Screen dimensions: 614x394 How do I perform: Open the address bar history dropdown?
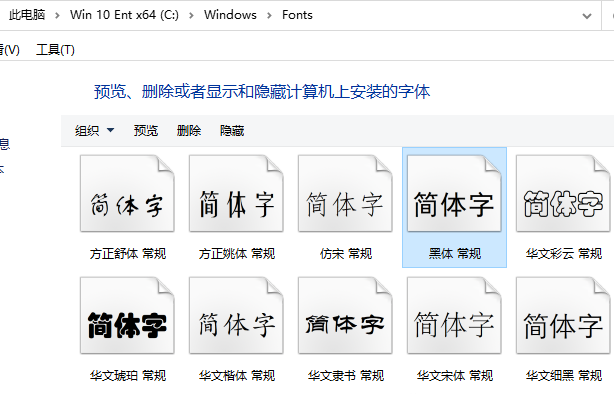(x=587, y=16)
